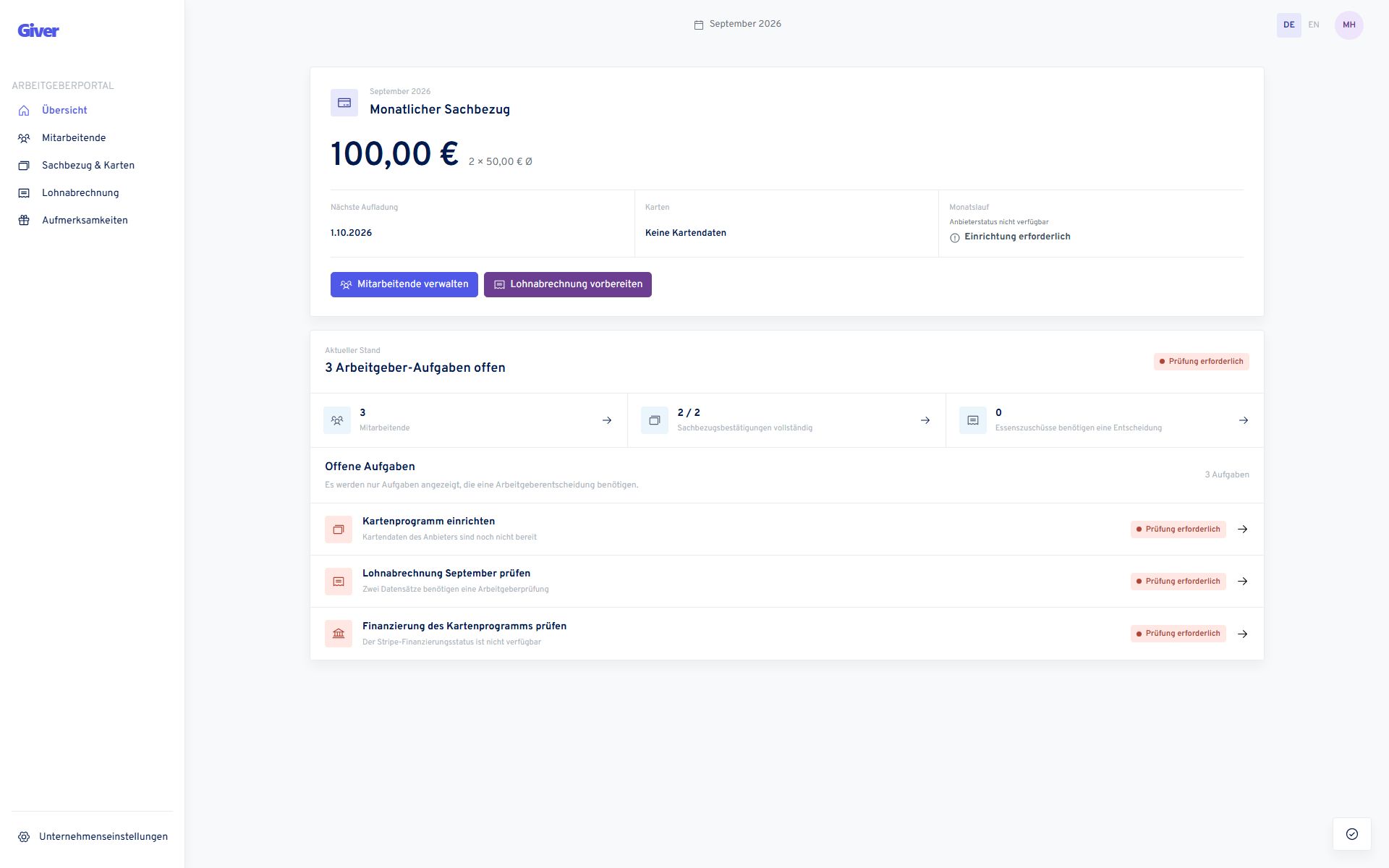The width and height of the screenshot is (1389, 868).
Task: Click Mitarbeitende verwalten button
Action: coord(404,284)
